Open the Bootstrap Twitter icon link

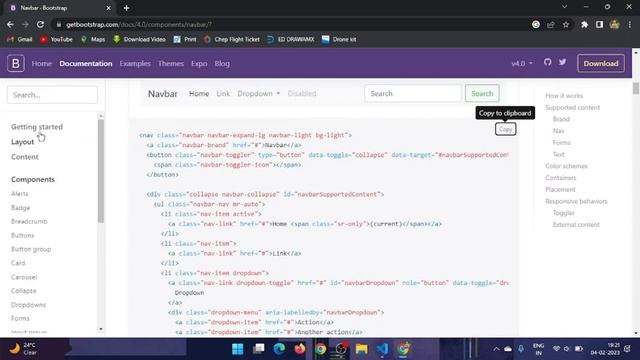pyautogui.click(x=562, y=62)
